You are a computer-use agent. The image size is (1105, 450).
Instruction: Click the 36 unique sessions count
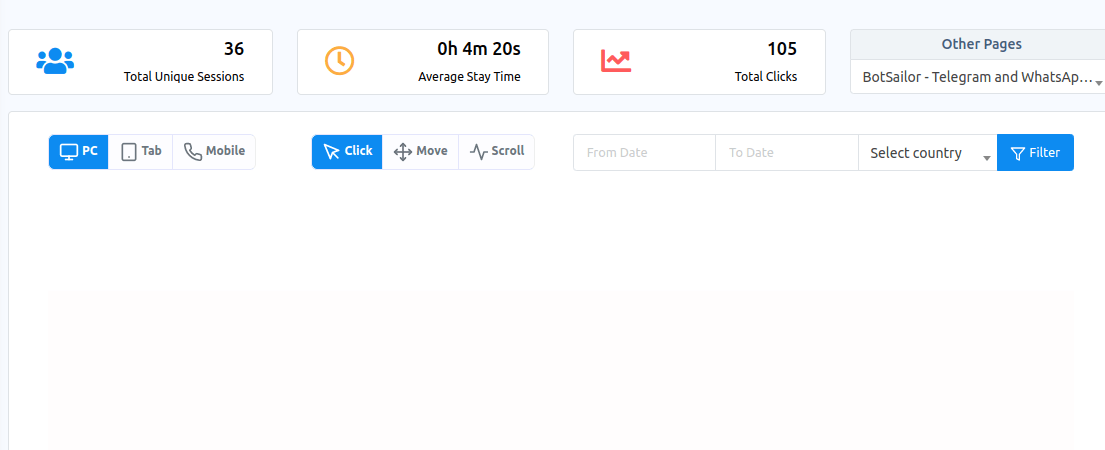click(233, 48)
